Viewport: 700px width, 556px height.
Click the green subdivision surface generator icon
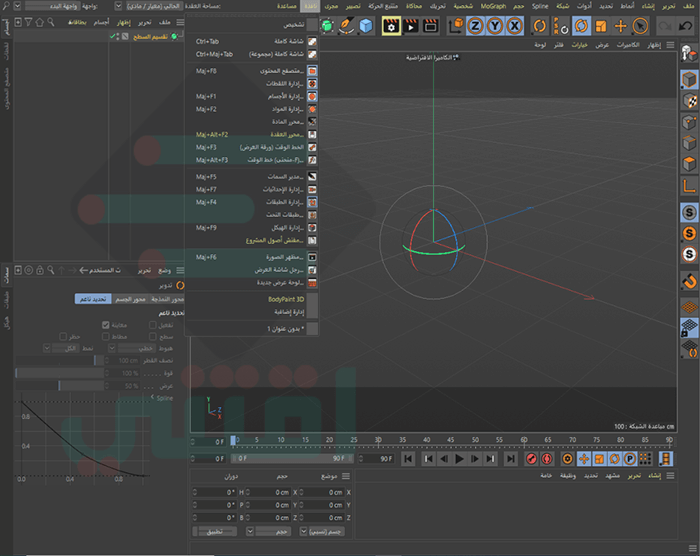click(327, 26)
